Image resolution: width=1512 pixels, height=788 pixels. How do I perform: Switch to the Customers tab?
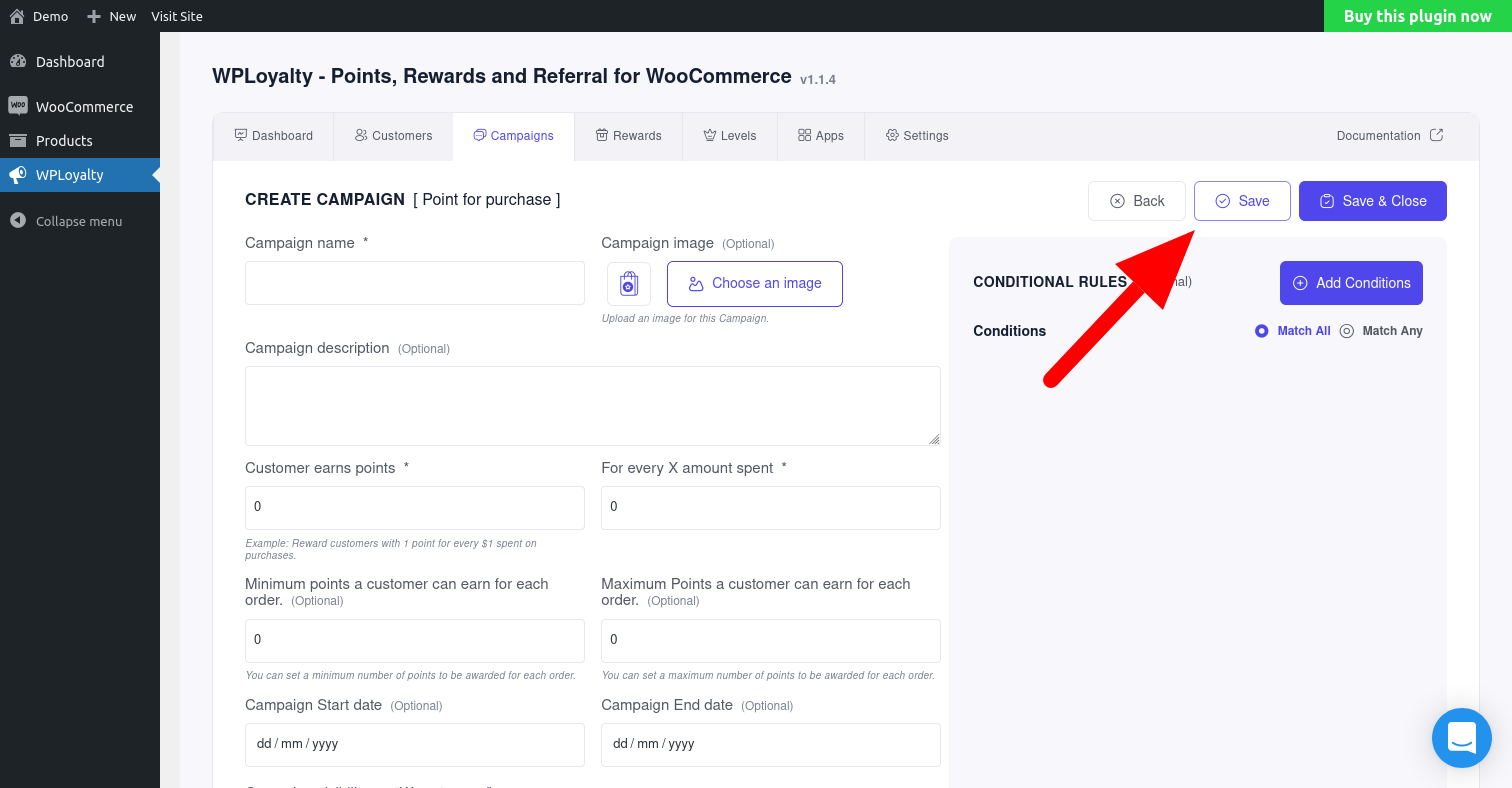click(x=393, y=136)
